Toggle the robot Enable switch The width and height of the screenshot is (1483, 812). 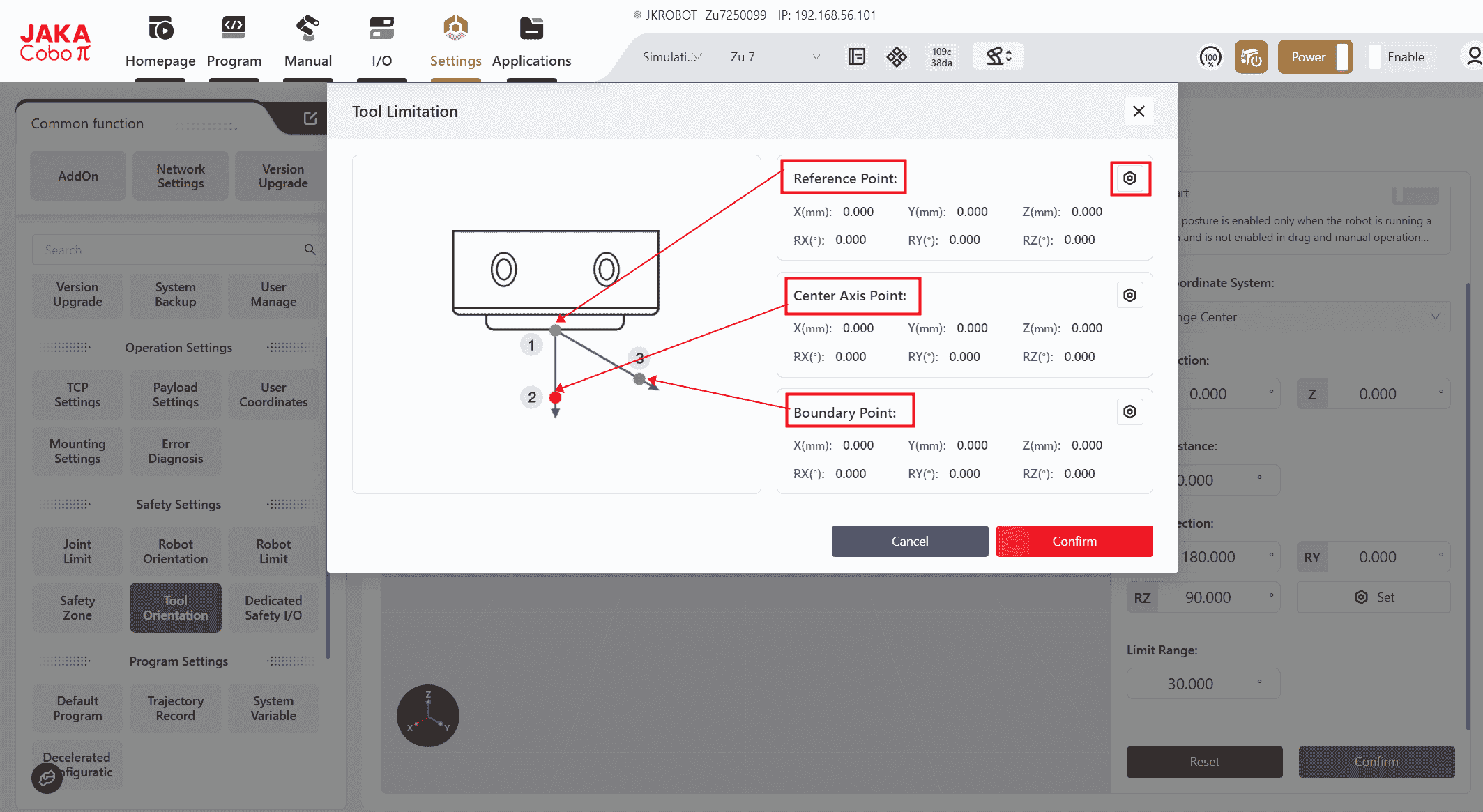1397,57
